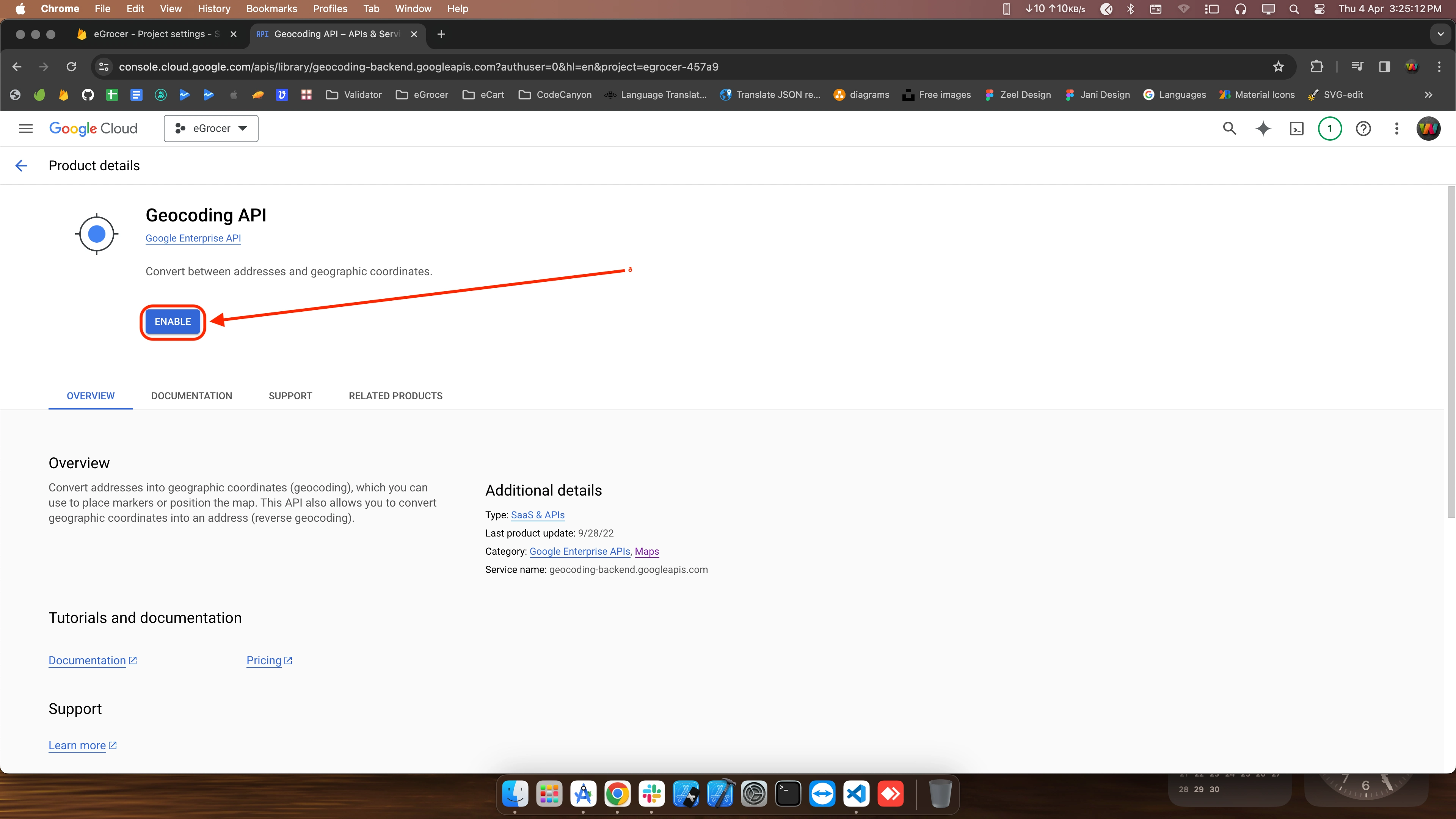
Task: Click the ENABLE button for Geocoding API
Action: click(173, 322)
